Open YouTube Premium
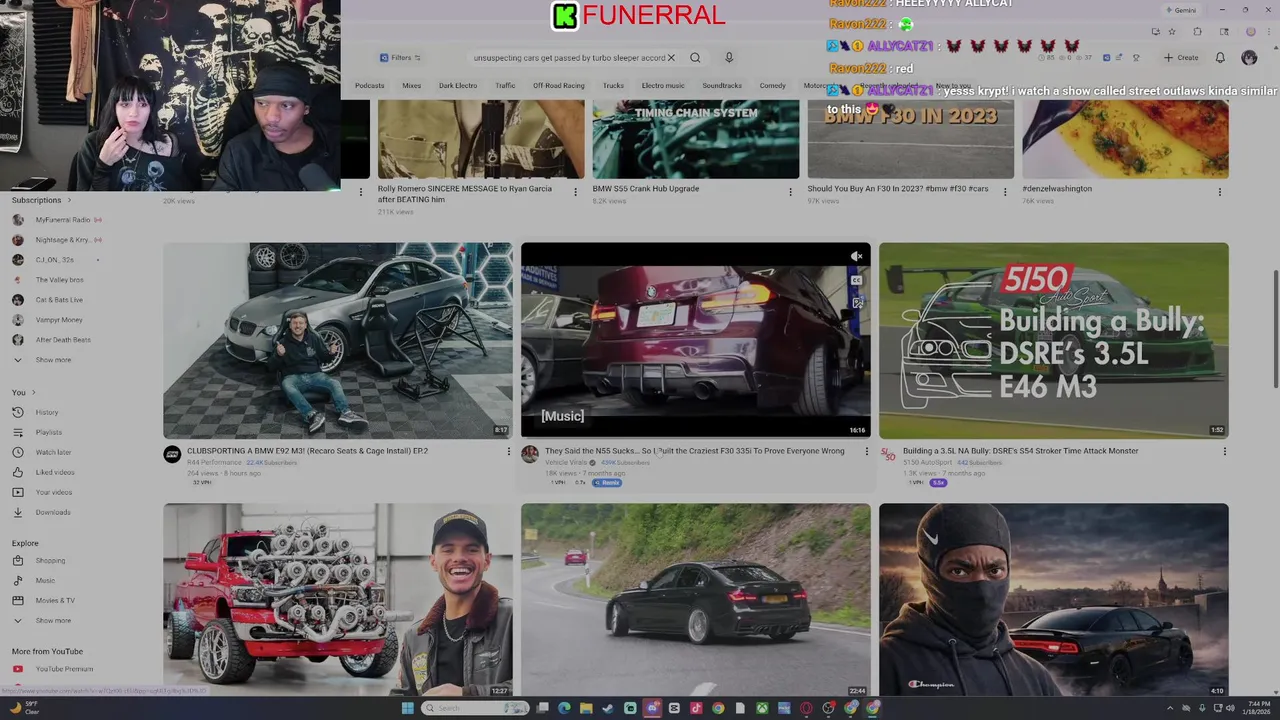The height and width of the screenshot is (720, 1280). [x=64, y=669]
